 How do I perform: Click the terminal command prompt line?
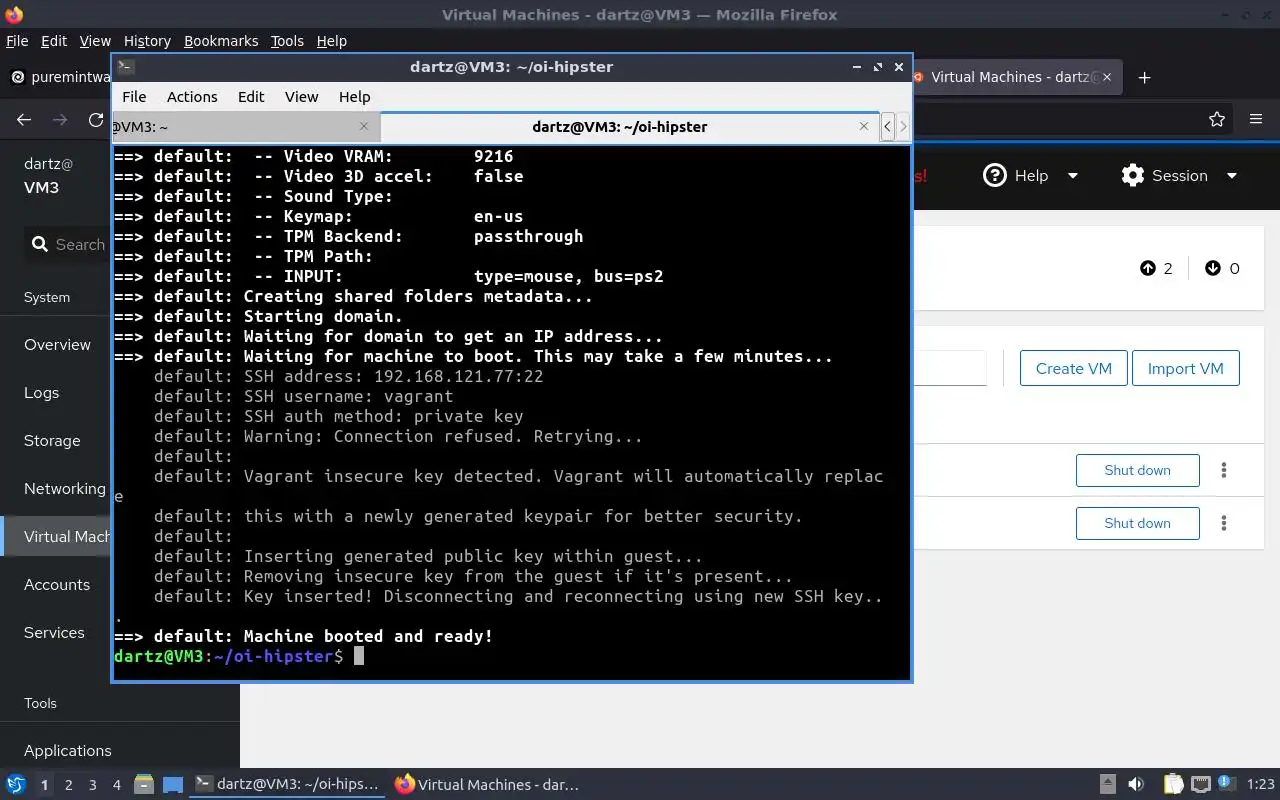click(512, 656)
